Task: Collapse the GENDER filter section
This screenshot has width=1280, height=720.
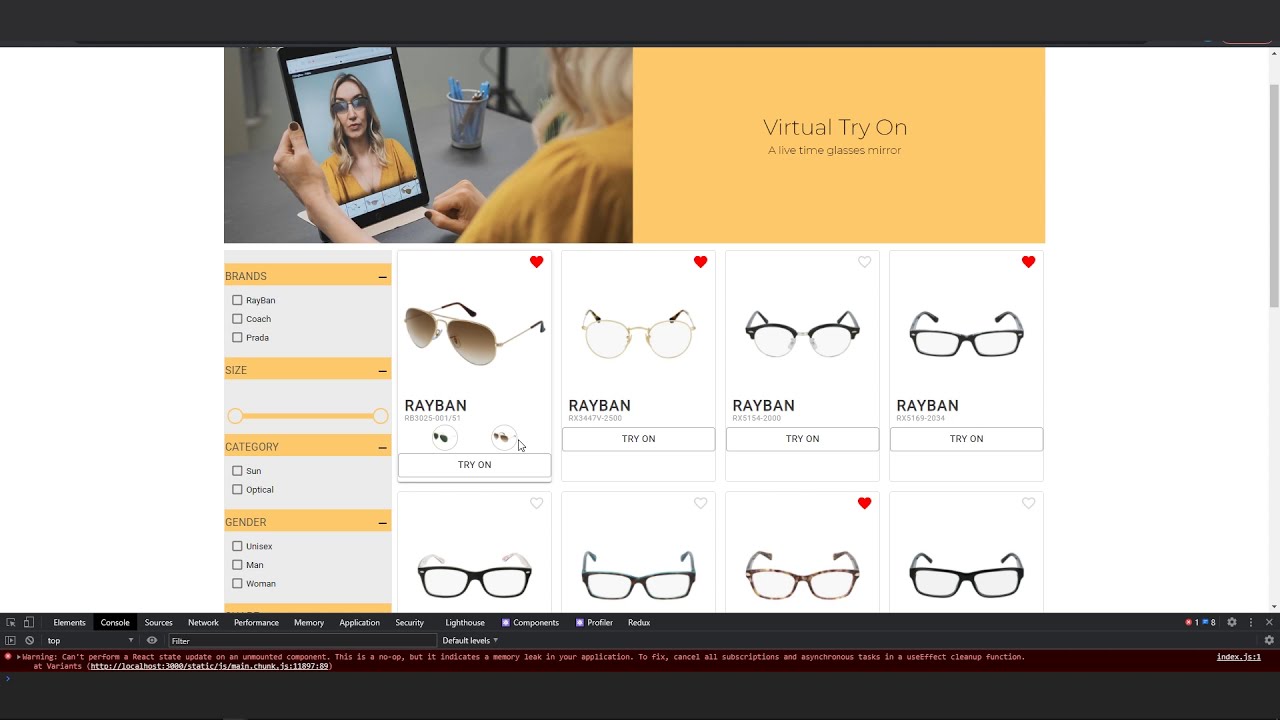Action: tap(382, 522)
